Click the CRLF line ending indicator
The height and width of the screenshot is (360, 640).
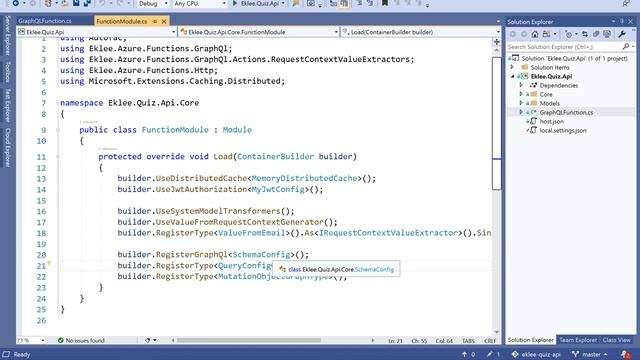coord(490,340)
